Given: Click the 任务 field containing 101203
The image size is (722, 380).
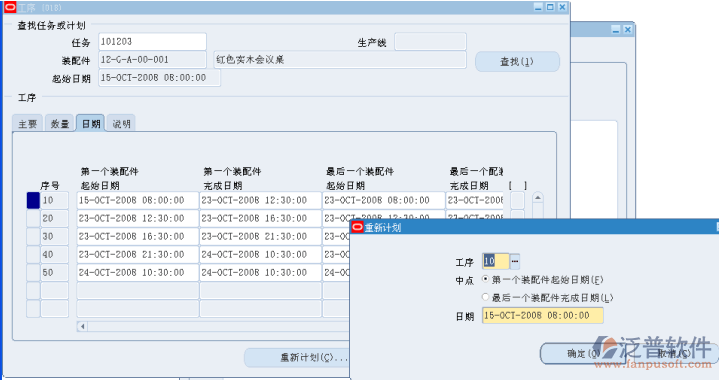Looking at the screenshot, I should [x=152, y=41].
